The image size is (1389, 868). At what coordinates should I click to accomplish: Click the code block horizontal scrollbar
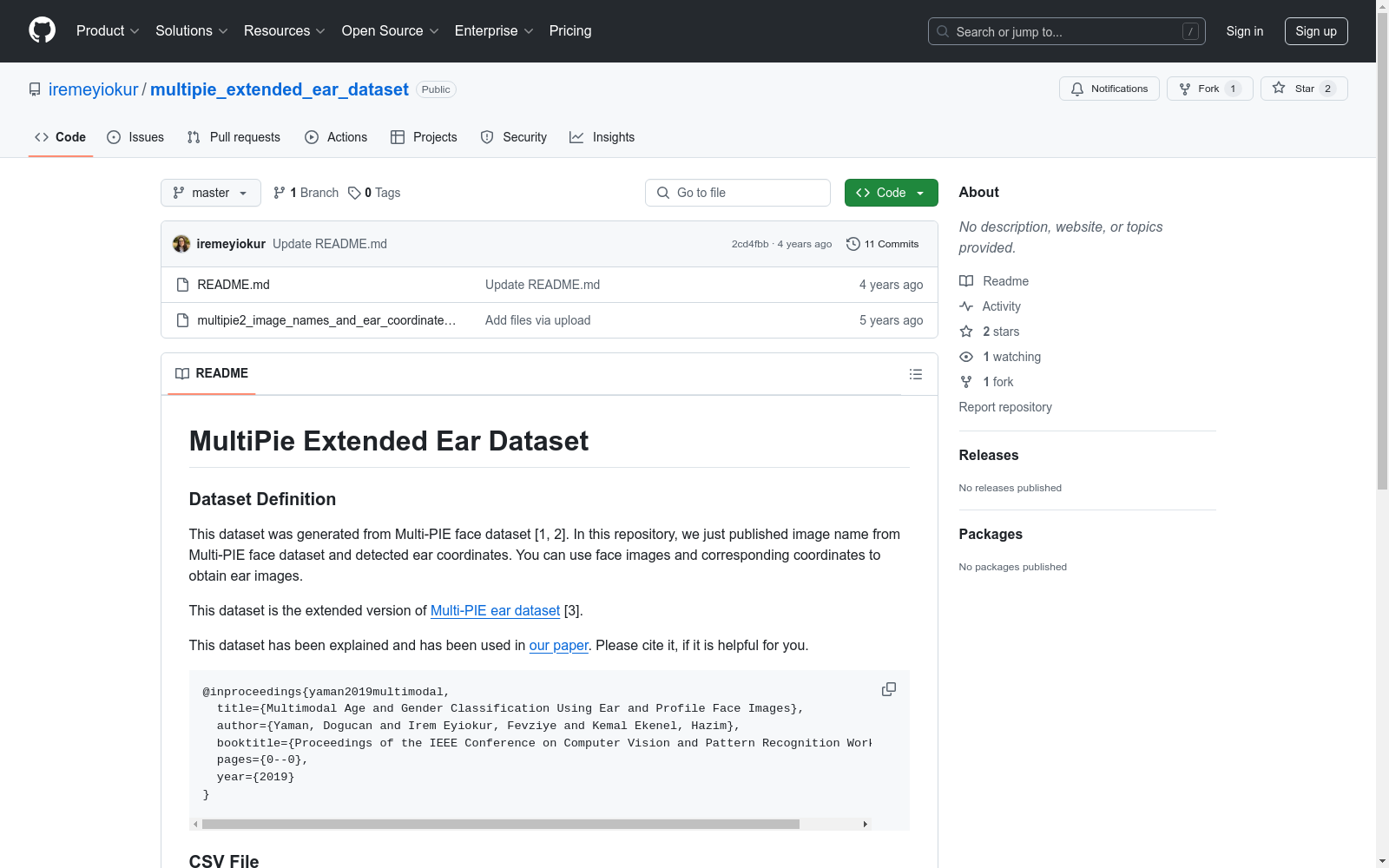click(501, 824)
